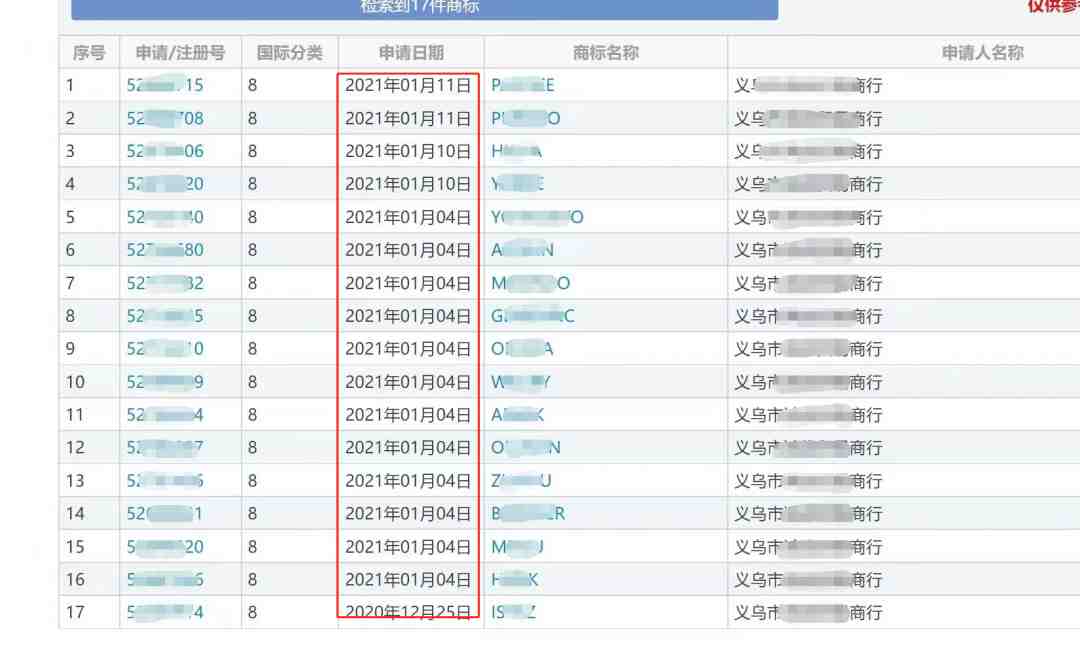Select the date 2020年12月25日 in row 17
Viewport: 1080px width, 645px height.
pos(408,613)
